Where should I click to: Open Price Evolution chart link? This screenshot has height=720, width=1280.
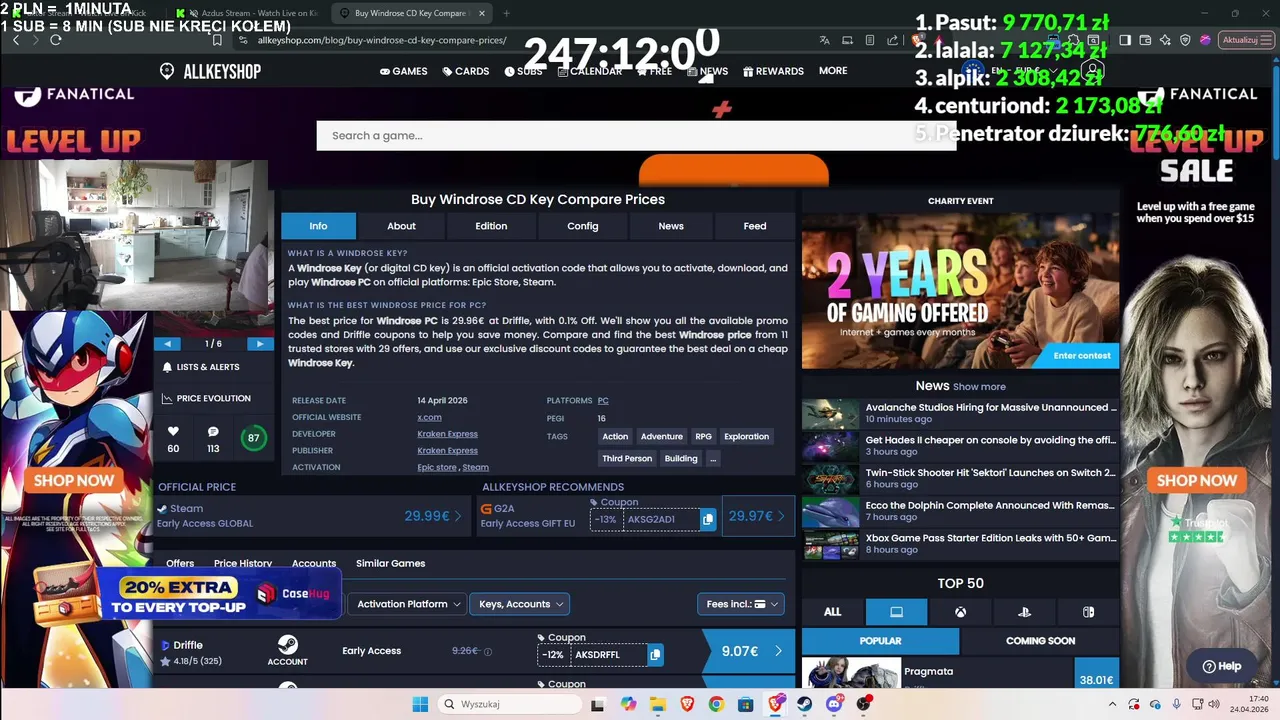206,398
